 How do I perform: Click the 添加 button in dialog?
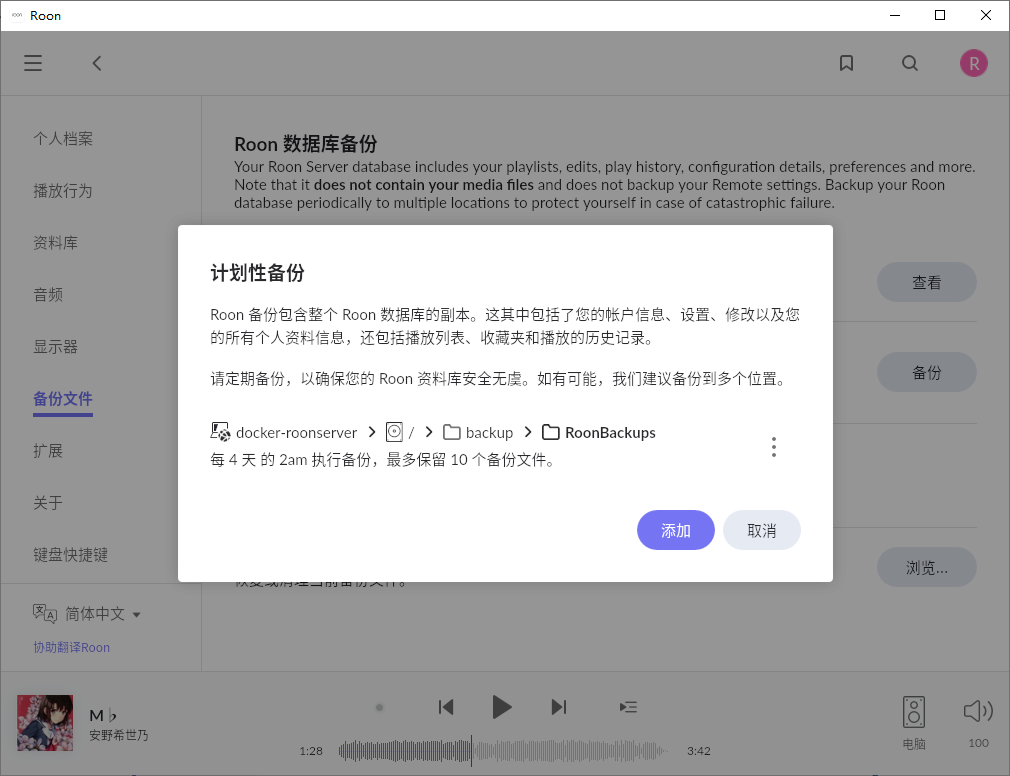point(676,530)
